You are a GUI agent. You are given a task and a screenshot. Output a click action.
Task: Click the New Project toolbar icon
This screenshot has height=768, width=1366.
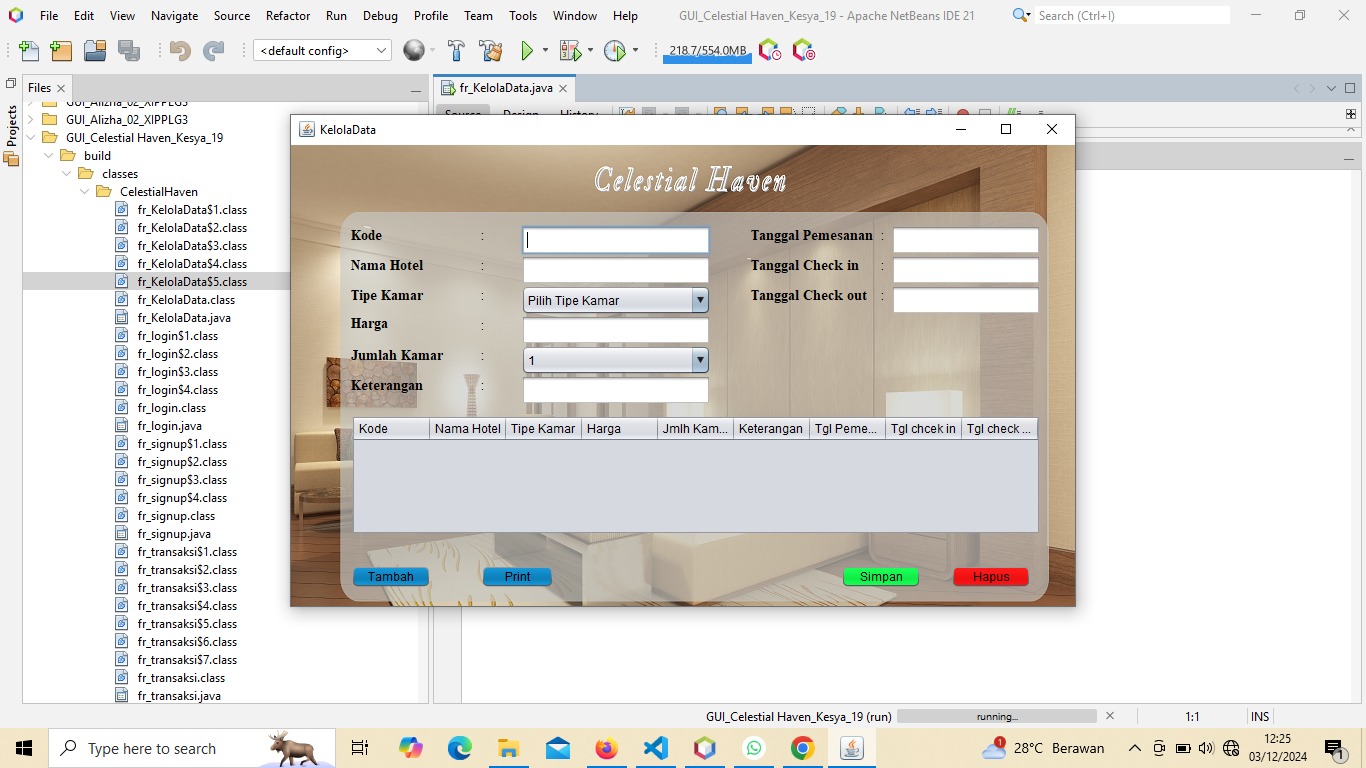point(61,51)
